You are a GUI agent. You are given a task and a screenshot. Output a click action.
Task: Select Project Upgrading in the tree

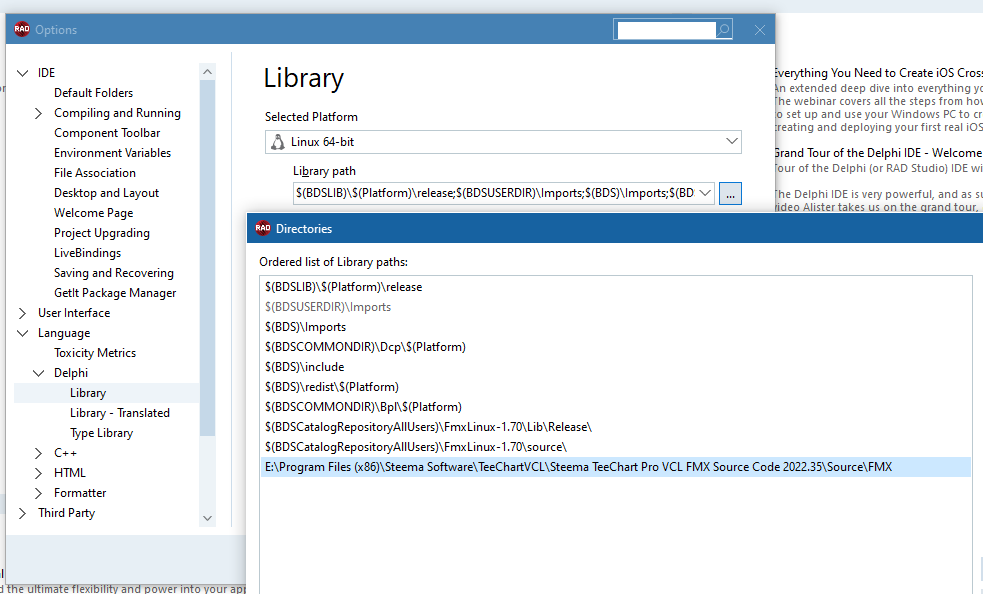(102, 233)
